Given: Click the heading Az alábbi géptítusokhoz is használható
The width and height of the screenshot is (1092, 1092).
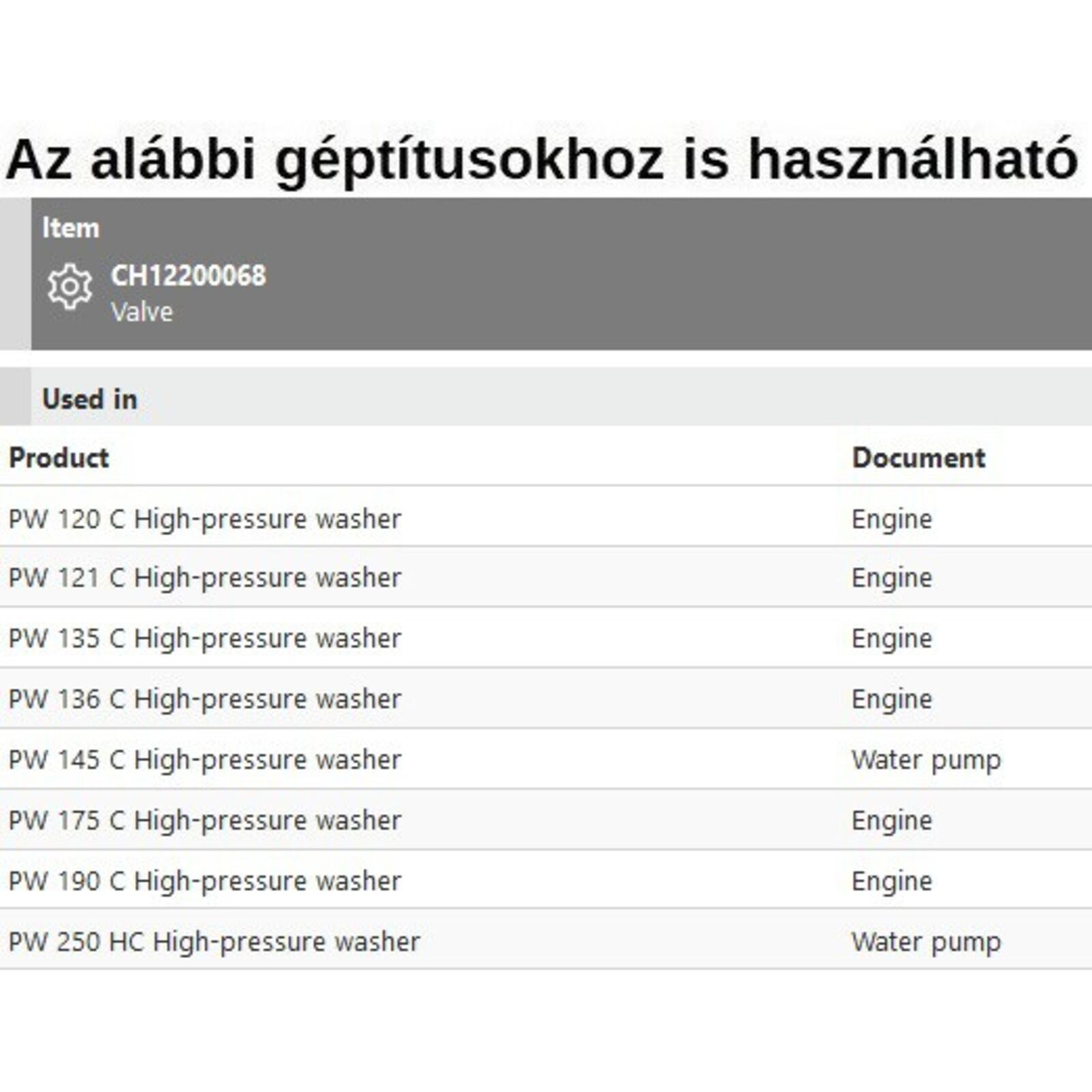Looking at the screenshot, I should click(x=543, y=159).
